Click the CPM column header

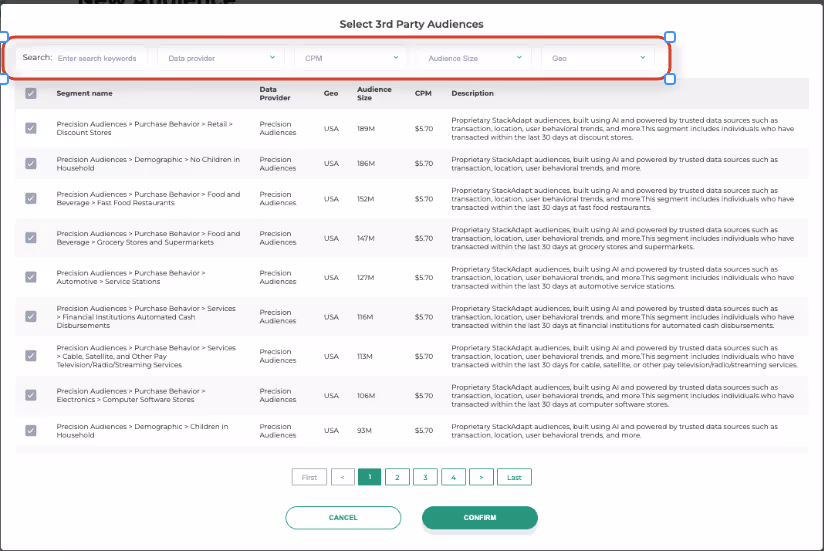423,93
